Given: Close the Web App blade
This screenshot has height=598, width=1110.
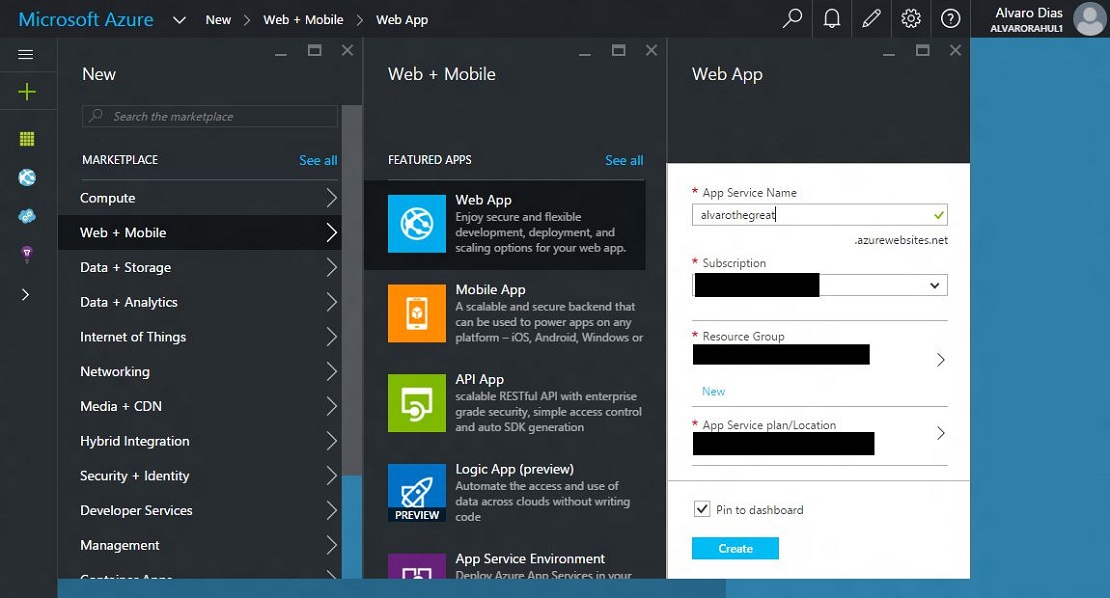Looking at the screenshot, I should (955, 50).
